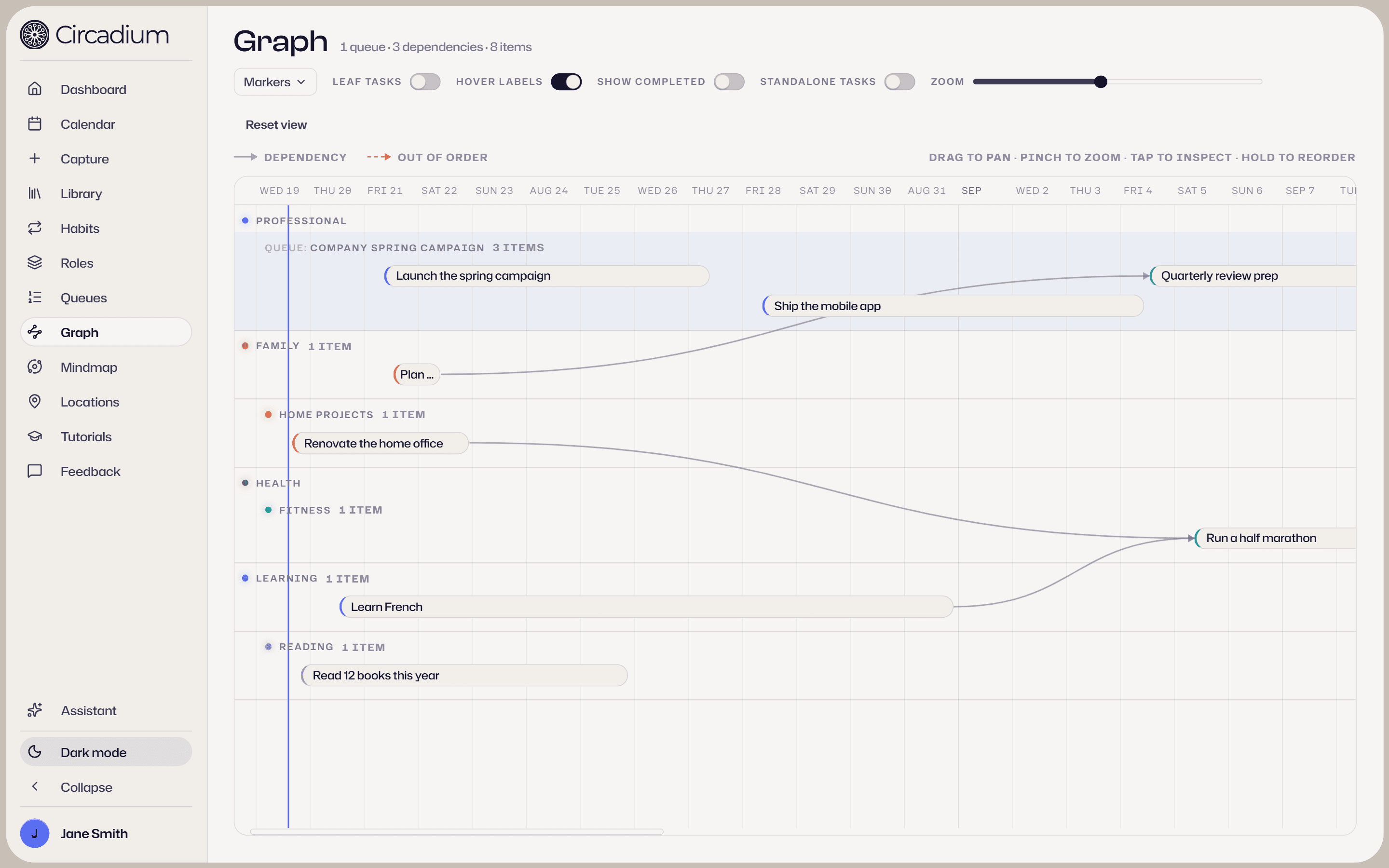Click the Graph icon in the sidebar
Image resolution: width=1389 pixels, height=868 pixels.
[x=35, y=332]
